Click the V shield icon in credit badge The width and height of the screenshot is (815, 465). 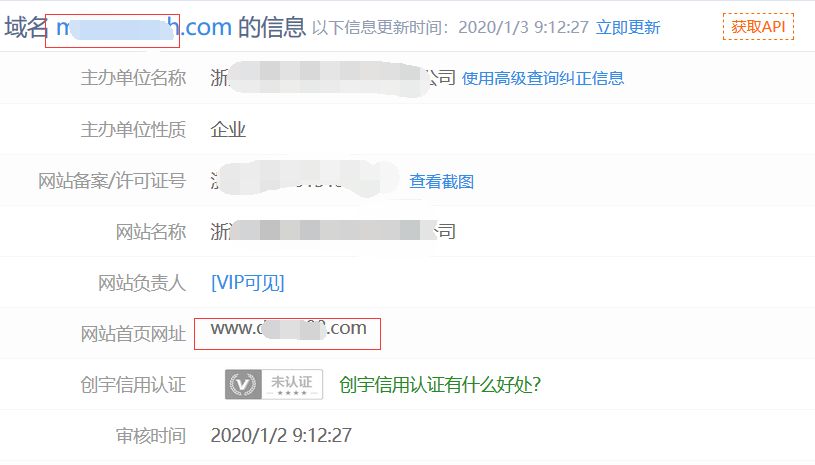coord(243,384)
